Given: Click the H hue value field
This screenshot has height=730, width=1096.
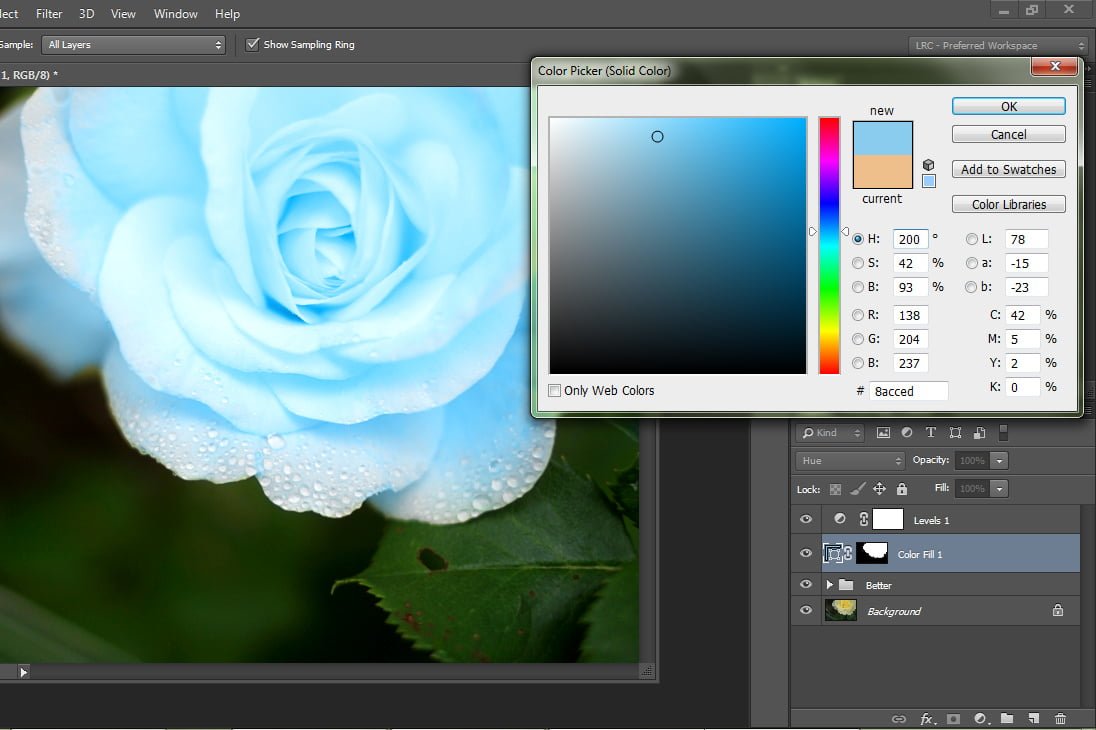Looking at the screenshot, I should pos(910,239).
